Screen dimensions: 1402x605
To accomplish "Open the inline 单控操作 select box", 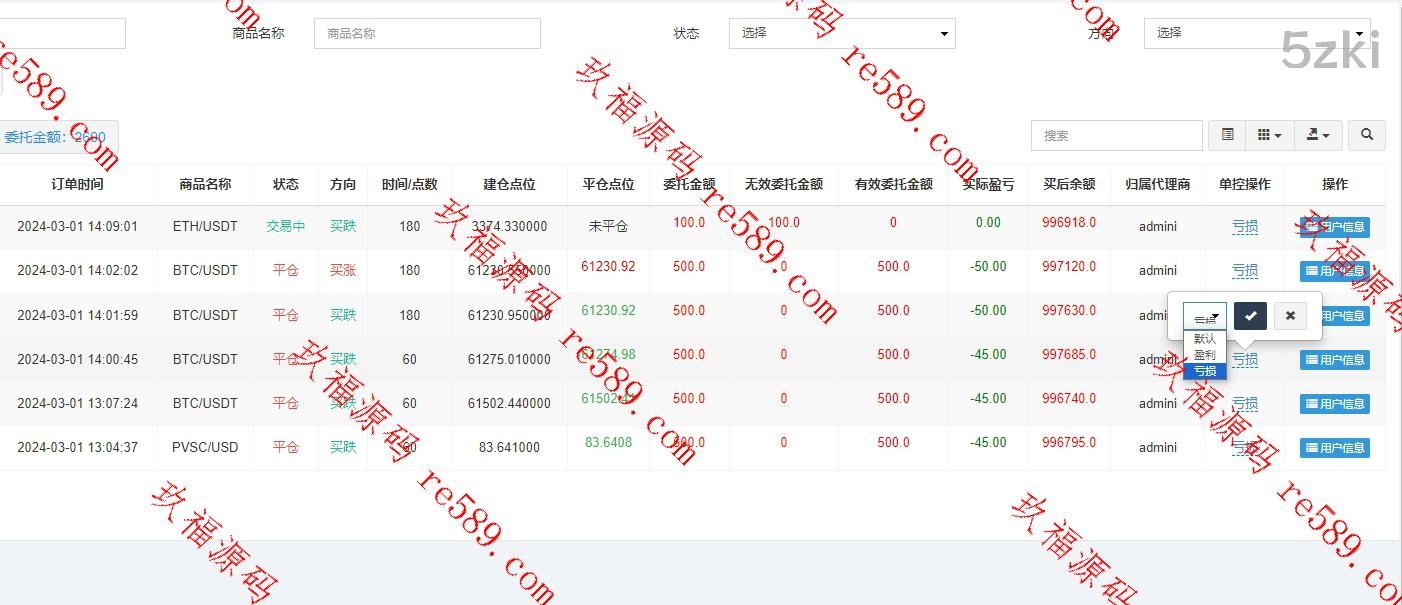I will click(x=1205, y=317).
